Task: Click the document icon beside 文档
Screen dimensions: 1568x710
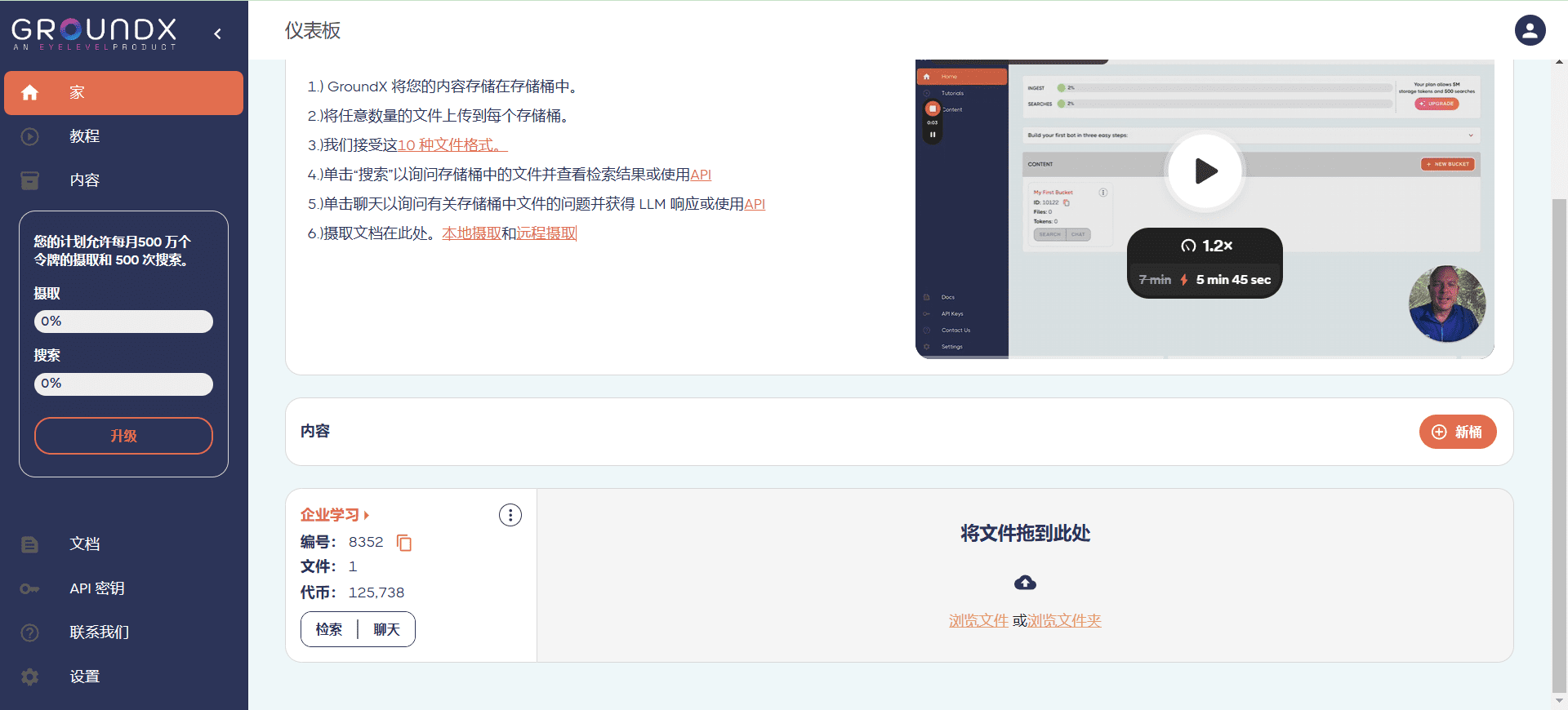Action: click(30, 544)
